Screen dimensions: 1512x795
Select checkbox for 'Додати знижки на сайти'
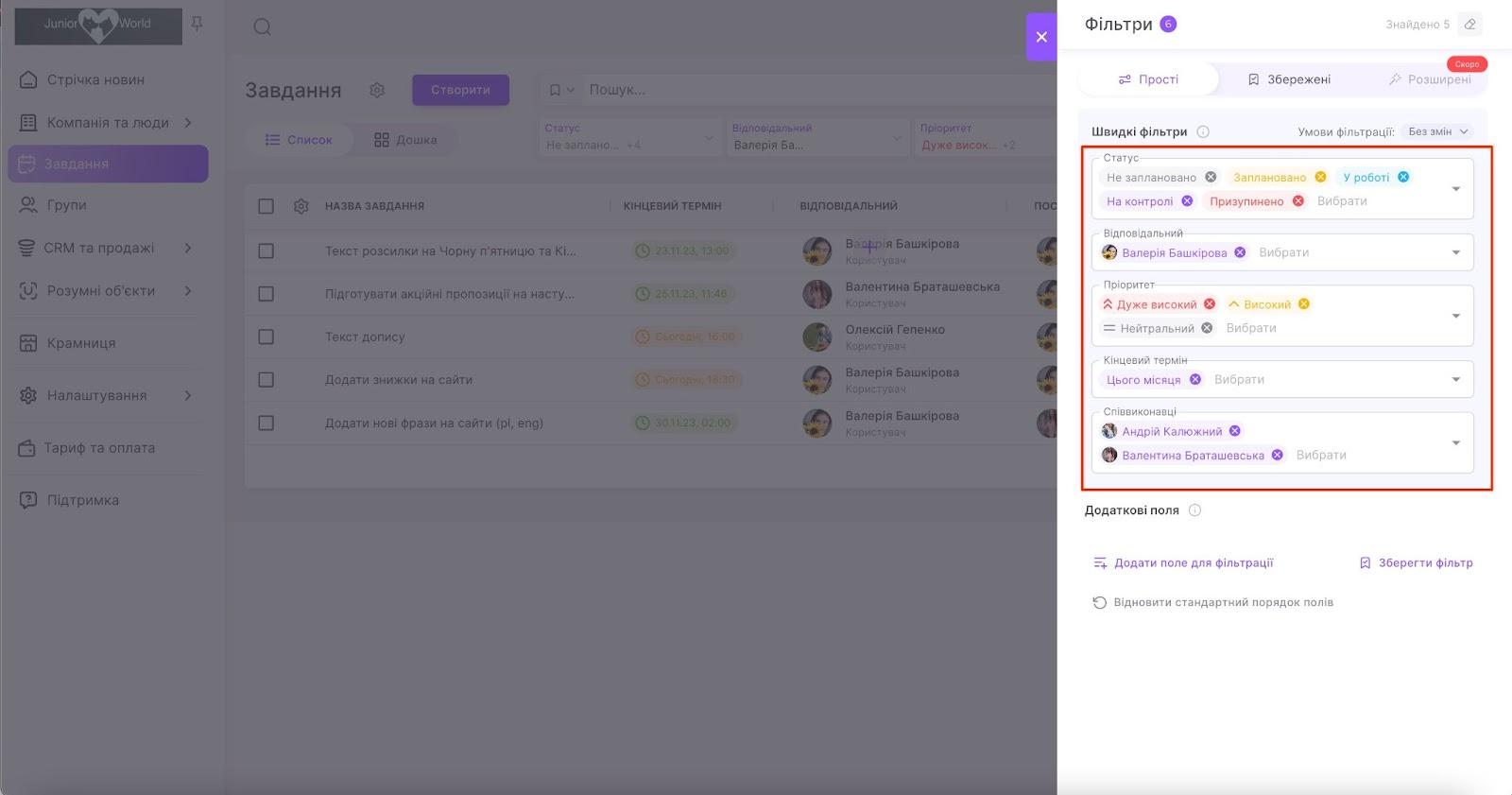click(266, 380)
